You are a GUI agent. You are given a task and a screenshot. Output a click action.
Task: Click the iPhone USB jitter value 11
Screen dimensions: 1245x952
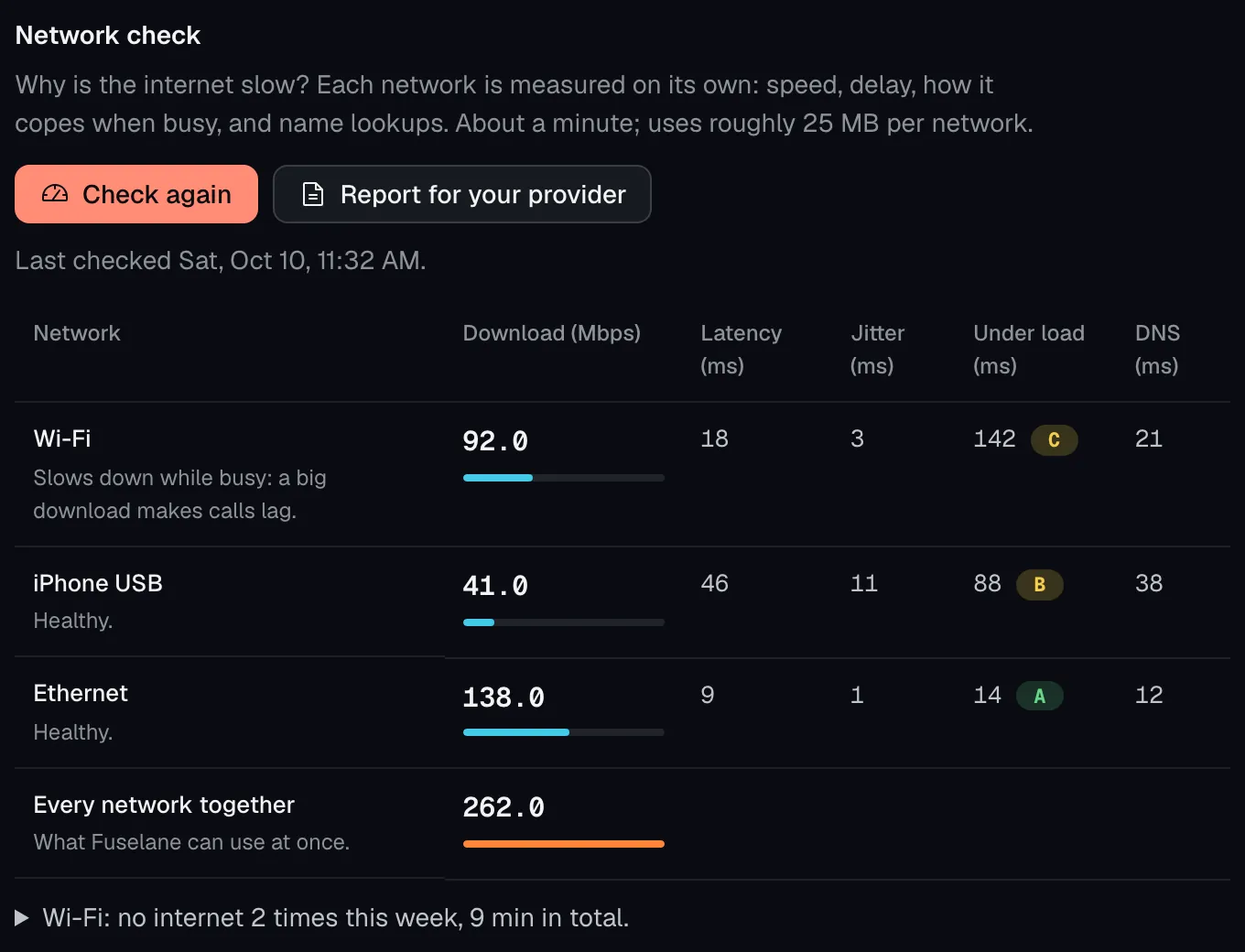click(864, 583)
